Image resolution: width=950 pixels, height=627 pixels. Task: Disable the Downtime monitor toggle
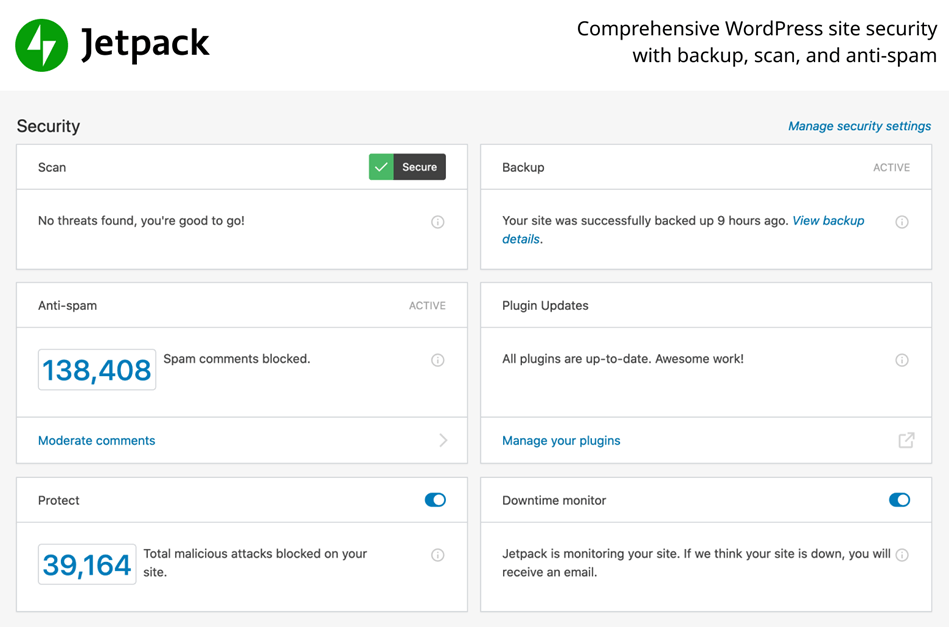pyautogui.click(x=899, y=500)
